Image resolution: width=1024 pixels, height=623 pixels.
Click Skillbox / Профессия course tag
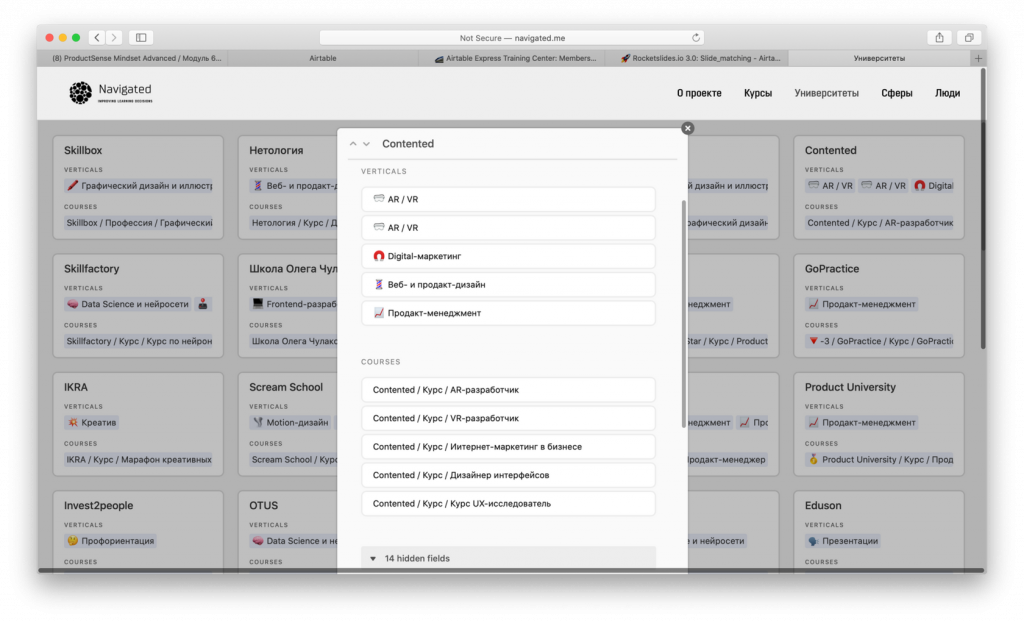(139, 223)
